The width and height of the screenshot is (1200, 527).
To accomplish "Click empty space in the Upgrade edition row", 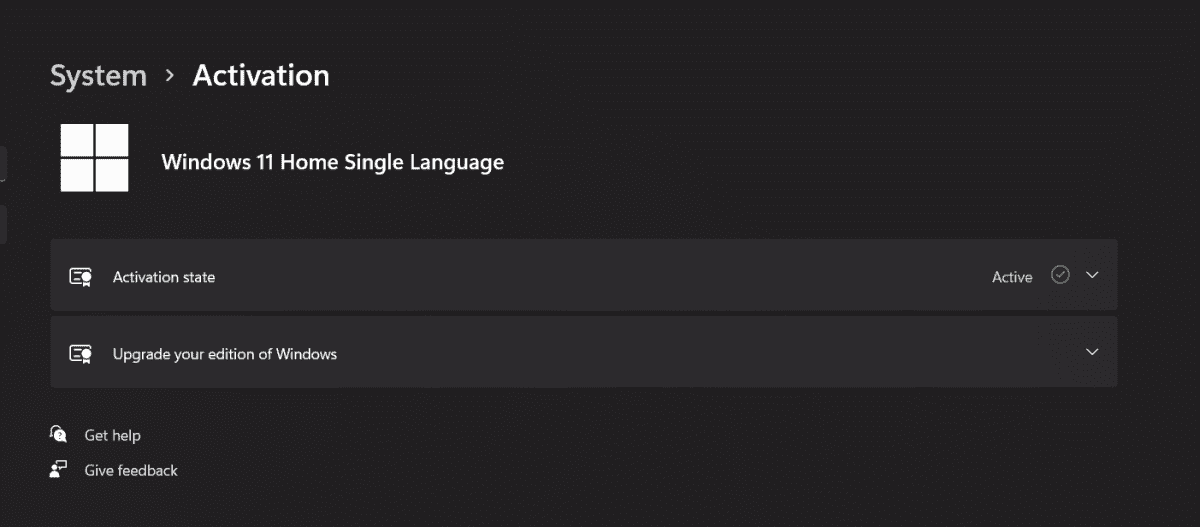I will [x=700, y=352].
